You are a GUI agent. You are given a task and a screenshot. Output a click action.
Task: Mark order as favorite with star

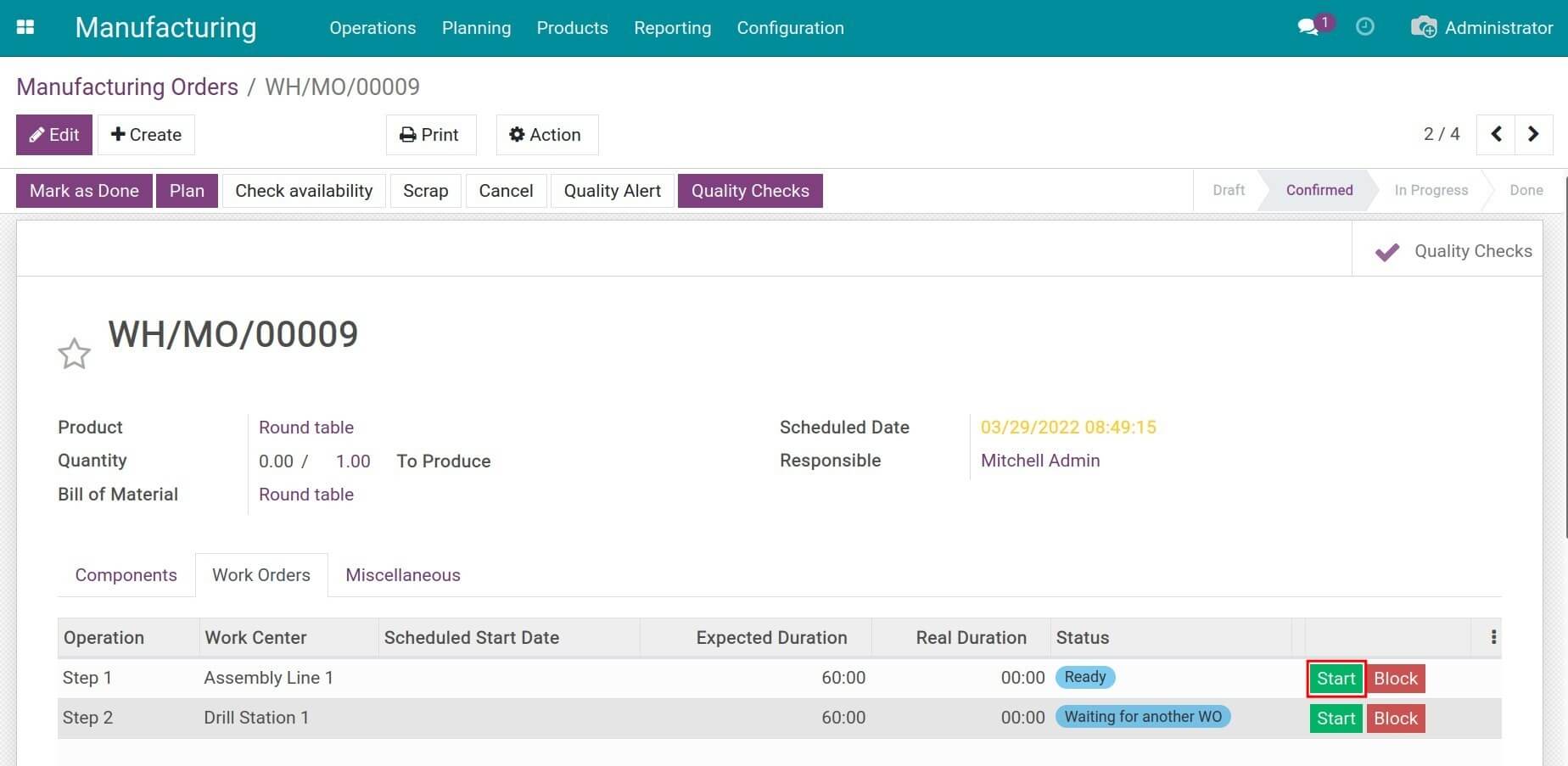(x=74, y=354)
